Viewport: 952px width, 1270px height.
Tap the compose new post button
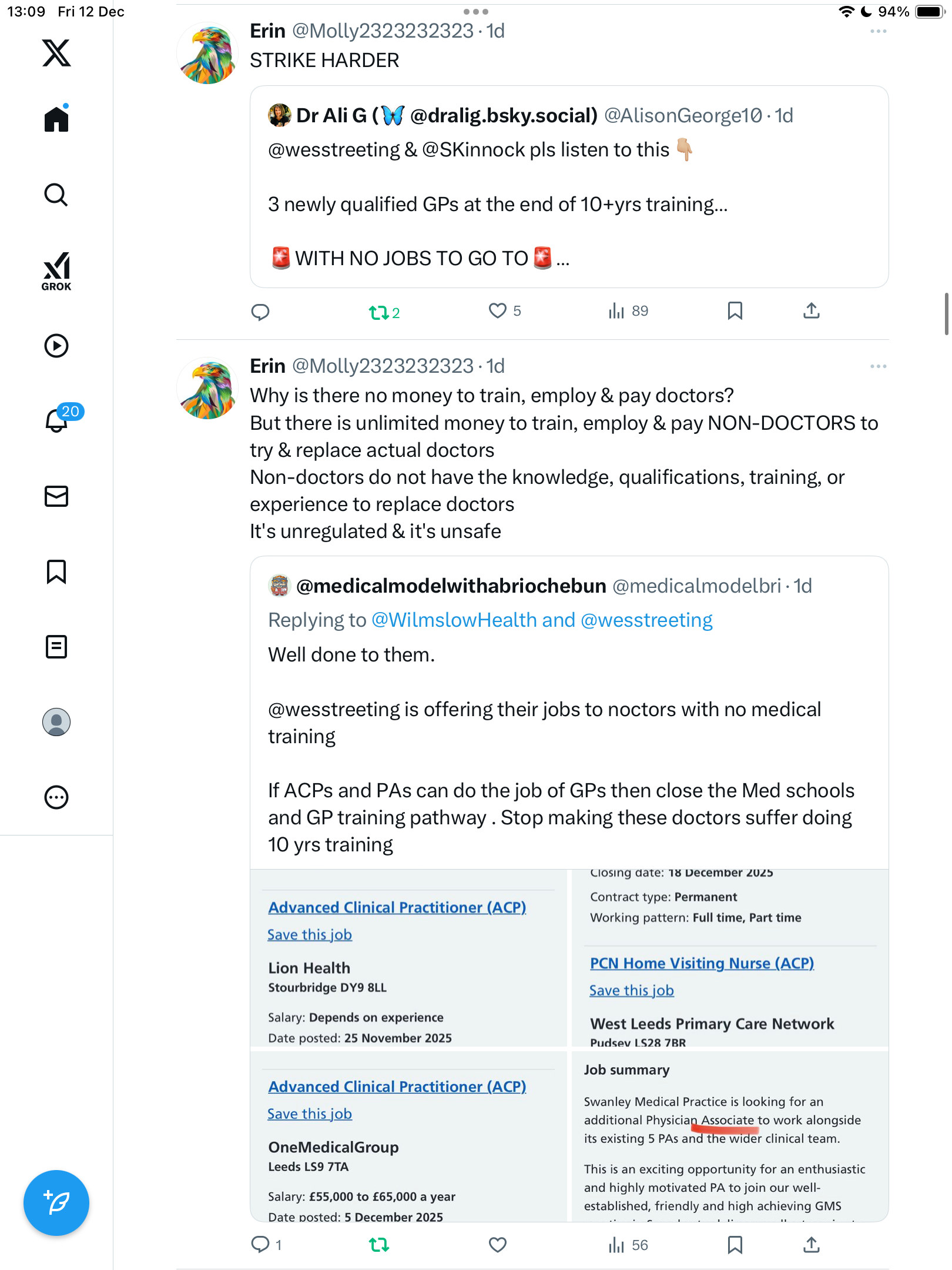(56, 1203)
